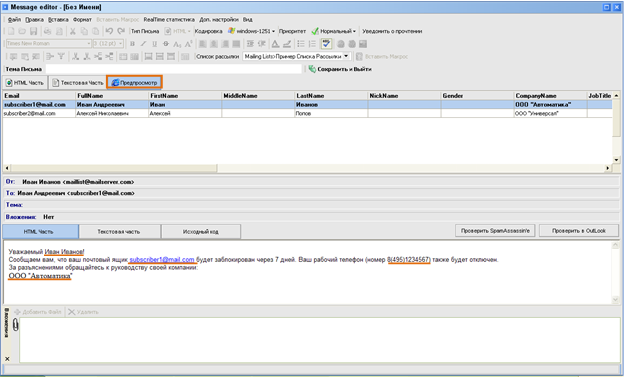This screenshot has height=377, width=625.
Task: Toggle the spell check button
Action: tap(326, 44)
